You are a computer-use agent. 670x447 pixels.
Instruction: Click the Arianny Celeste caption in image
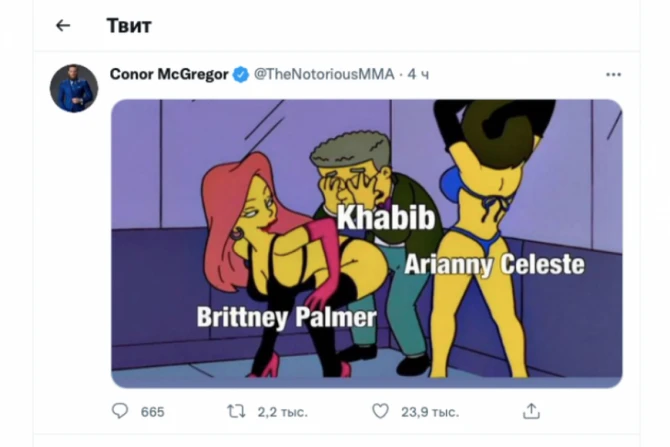click(494, 265)
